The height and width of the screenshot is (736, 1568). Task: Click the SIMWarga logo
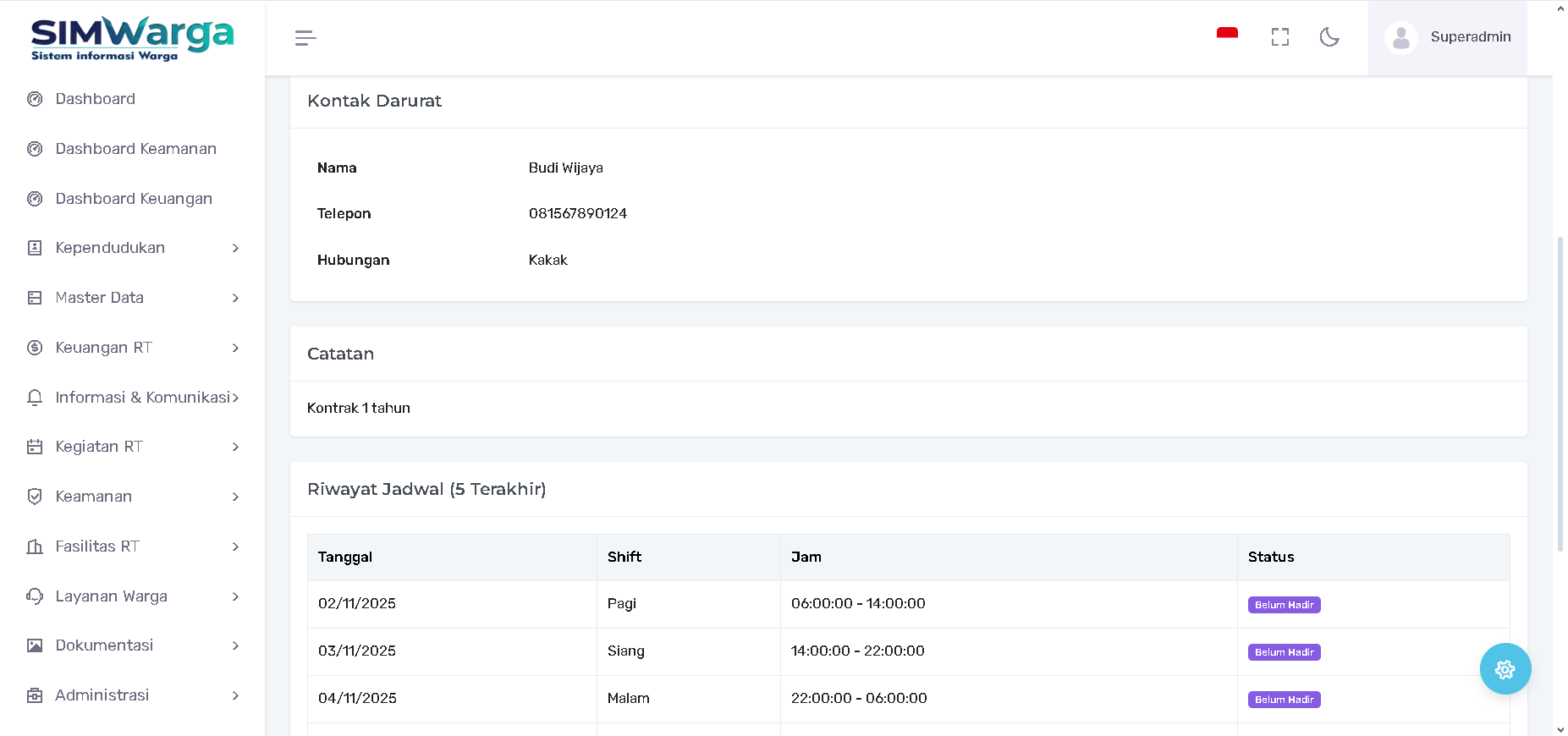[x=132, y=39]
